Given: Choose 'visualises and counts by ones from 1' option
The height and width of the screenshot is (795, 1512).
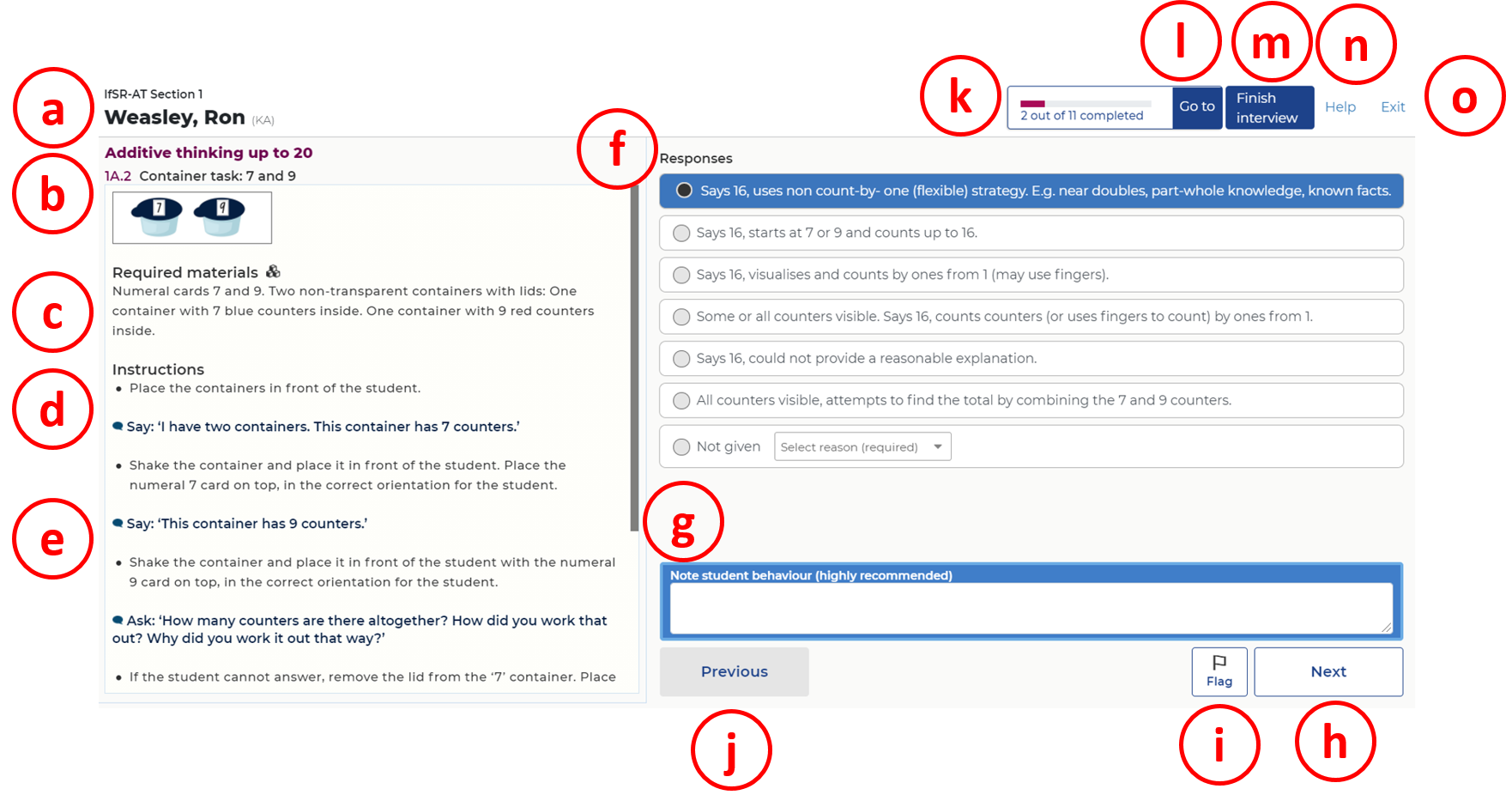Looking at the screenshot, I should click(x=1031, y=275).
